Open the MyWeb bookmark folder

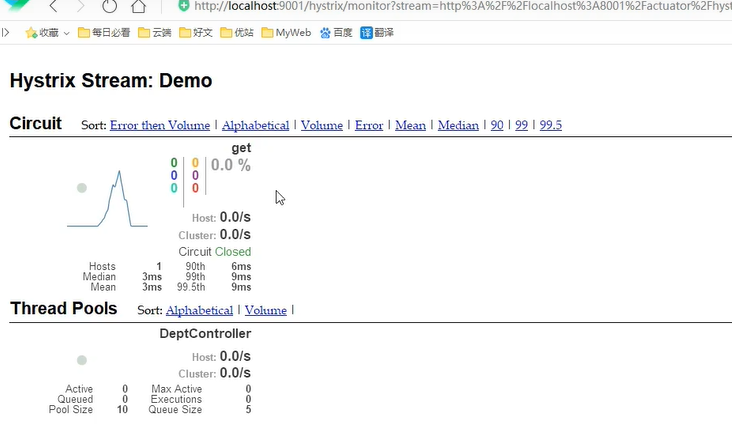pos(286,33)
